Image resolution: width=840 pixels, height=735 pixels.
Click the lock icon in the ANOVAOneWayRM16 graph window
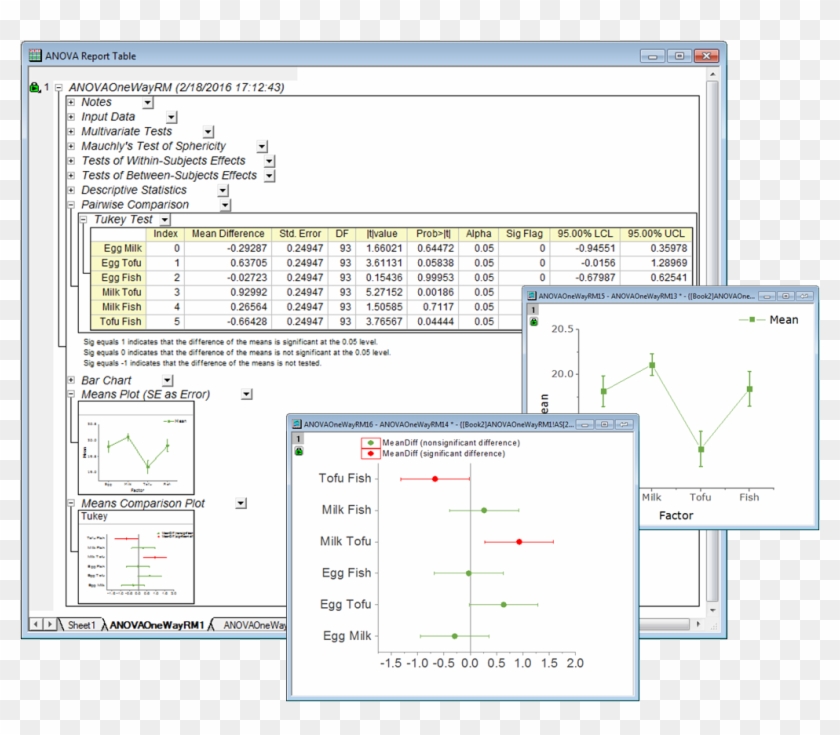298,452
